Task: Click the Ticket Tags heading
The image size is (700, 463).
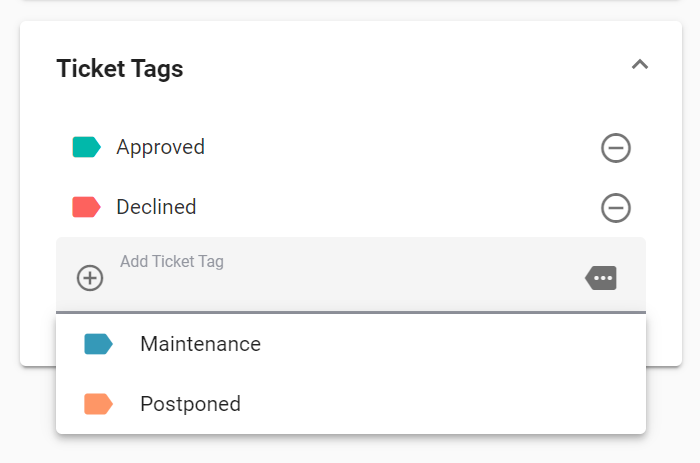Action: 120,69
